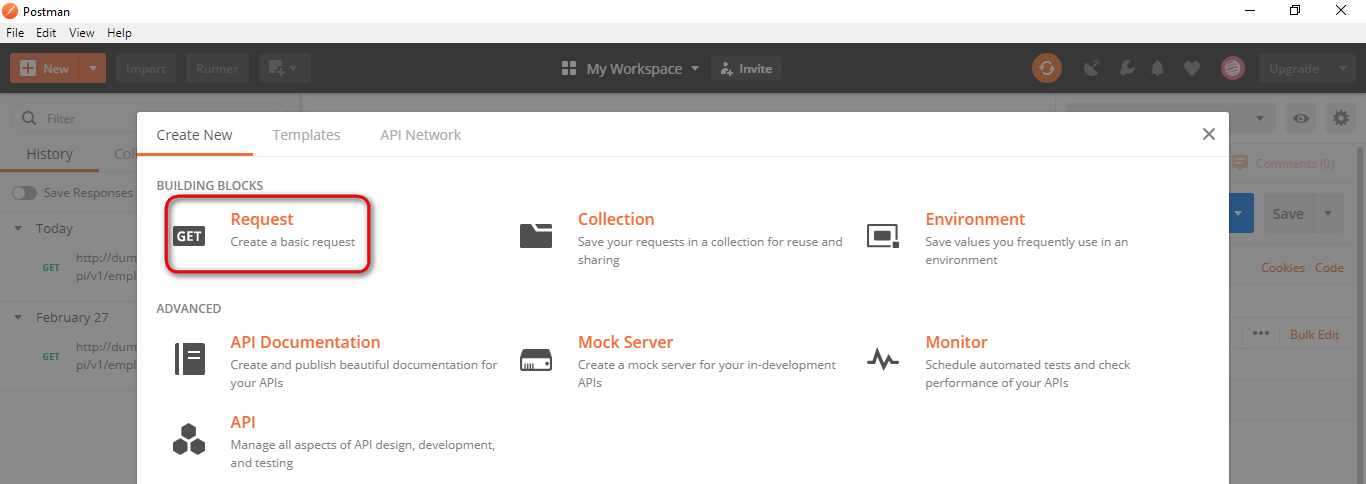Screen dimensions: 1366x484
Task: Collapse the Today history group
Action: point(18,228)
